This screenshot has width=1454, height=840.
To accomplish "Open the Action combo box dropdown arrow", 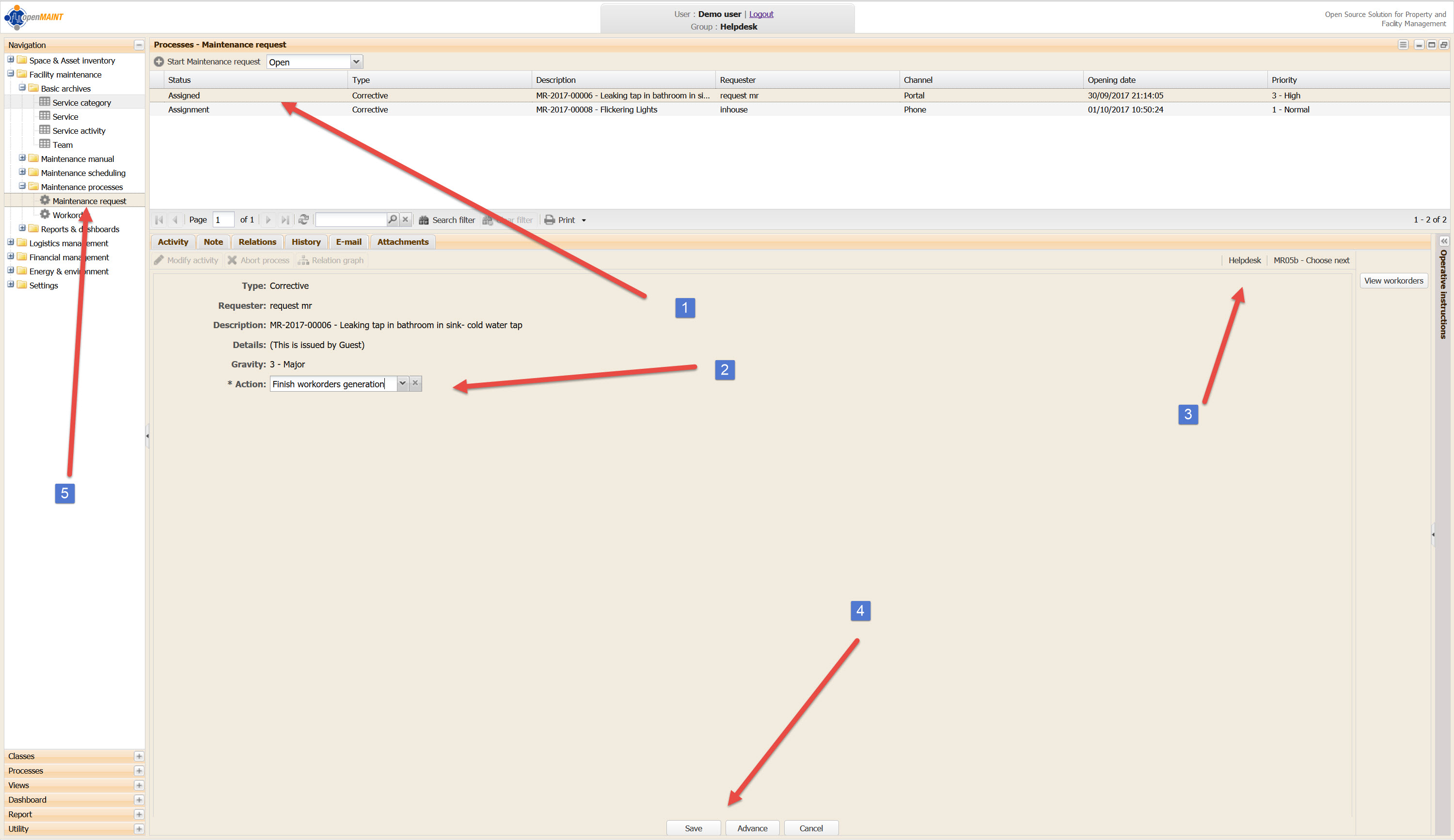I will (403, 383).
